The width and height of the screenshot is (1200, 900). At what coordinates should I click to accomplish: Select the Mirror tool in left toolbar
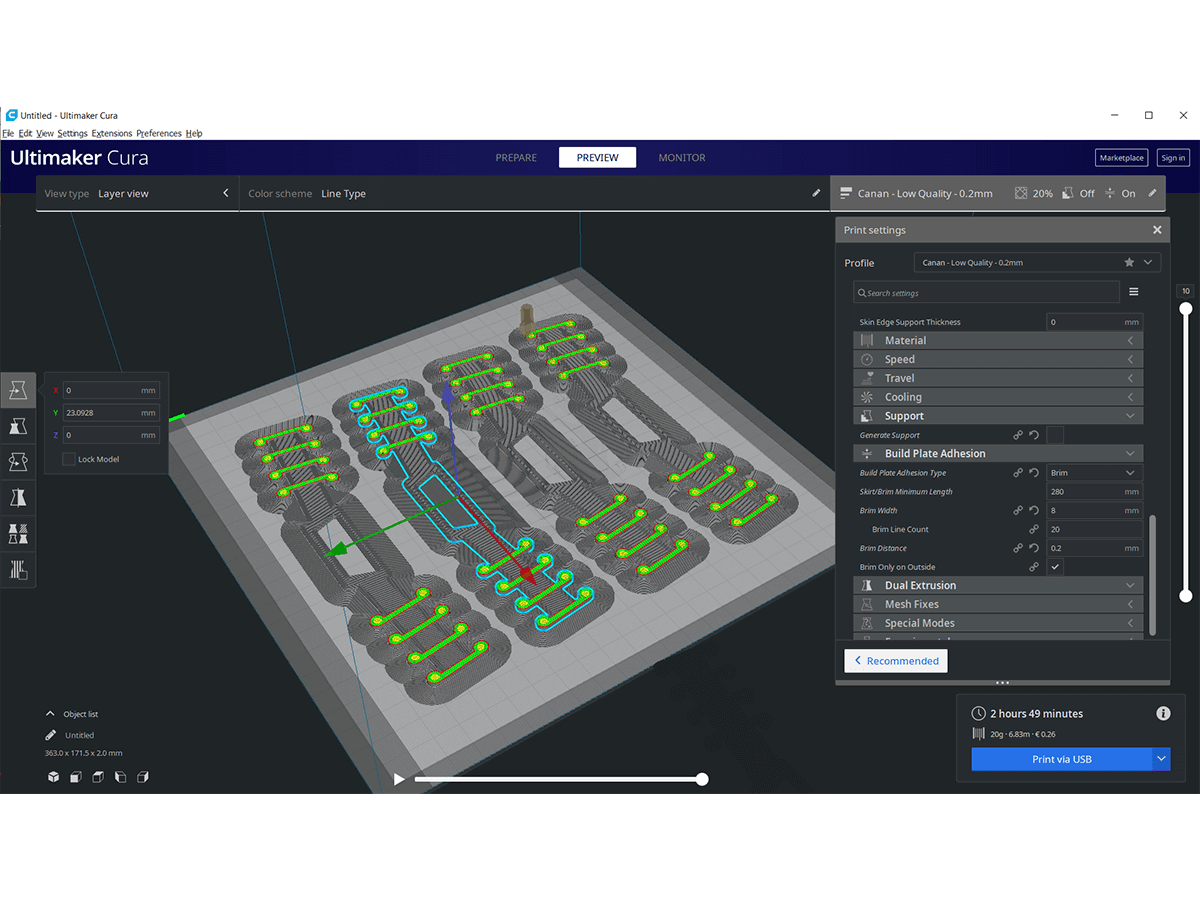coord(18,497)
